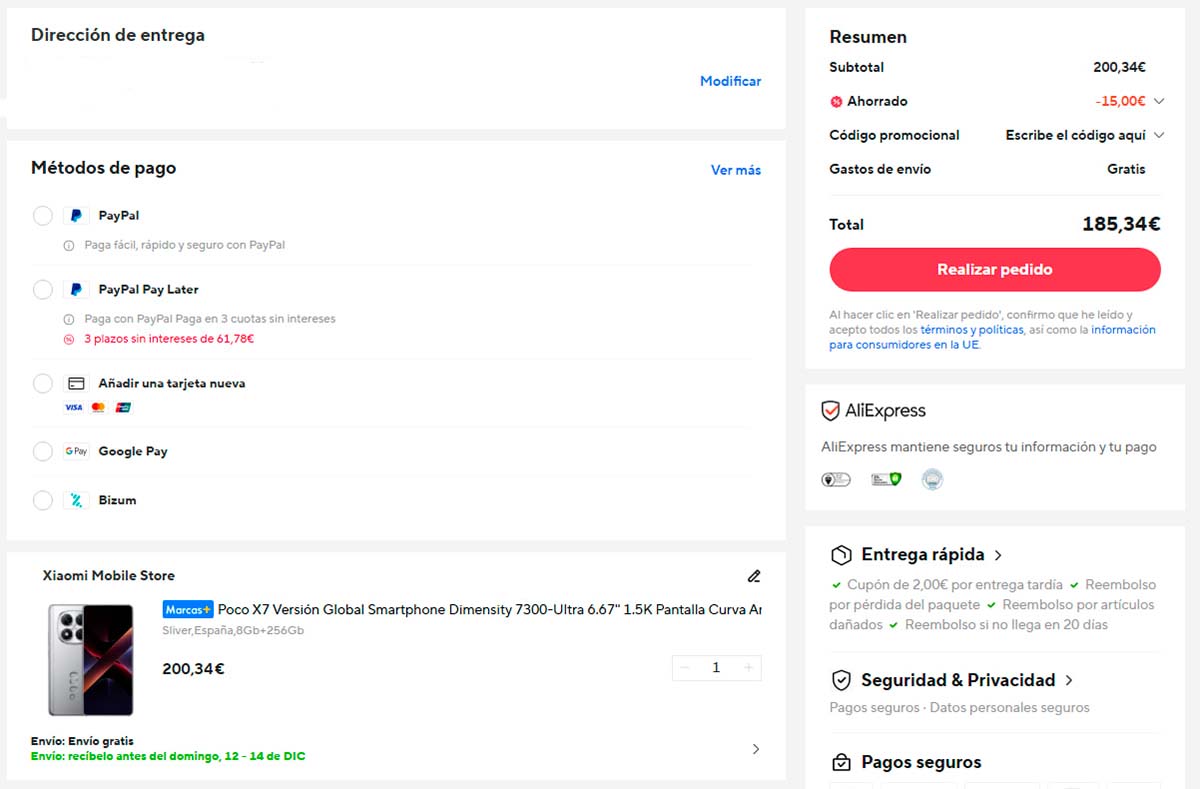
Task: Increase the product quantity with plus
Action: tap(747, 668)
